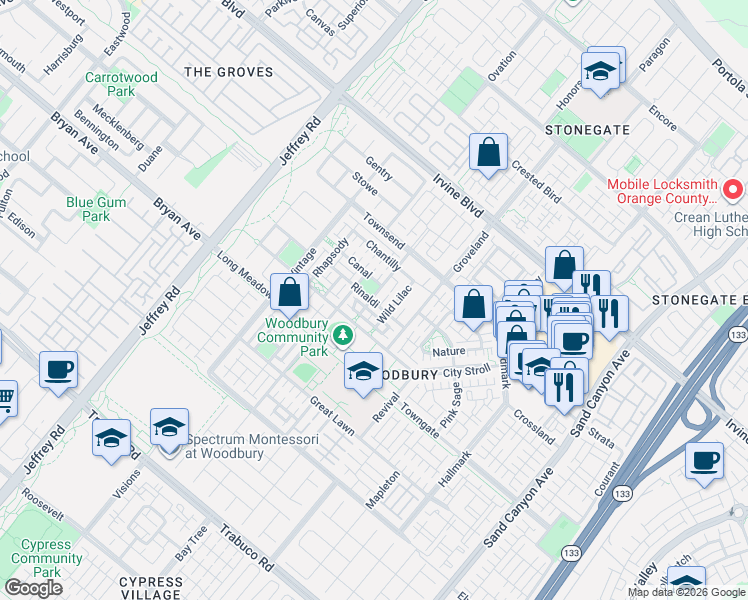
Task: Click the 'STONEGATE' neighborhood label
Action: [587, 130]
